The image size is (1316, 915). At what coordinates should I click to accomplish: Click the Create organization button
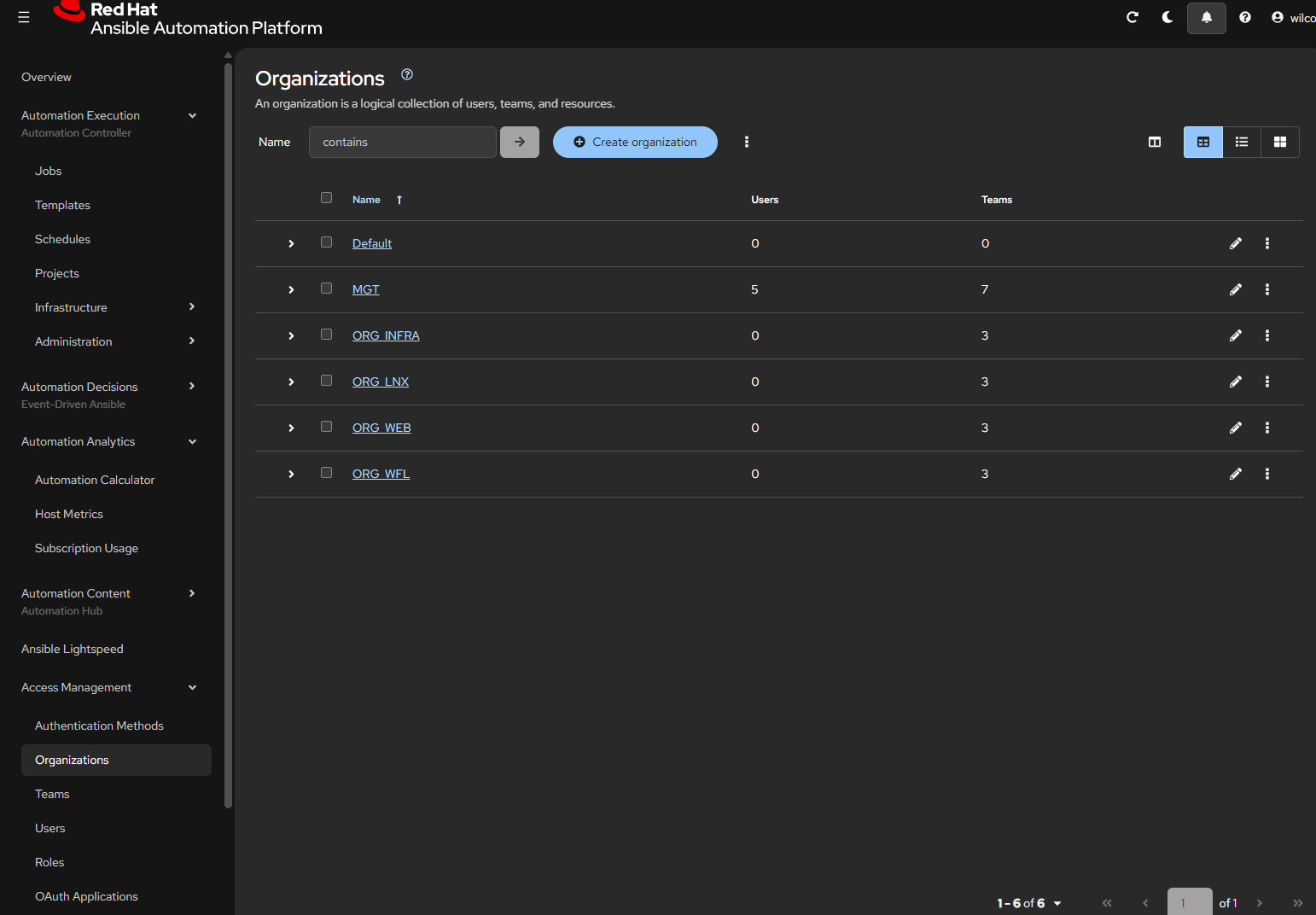tap(635, 142)
